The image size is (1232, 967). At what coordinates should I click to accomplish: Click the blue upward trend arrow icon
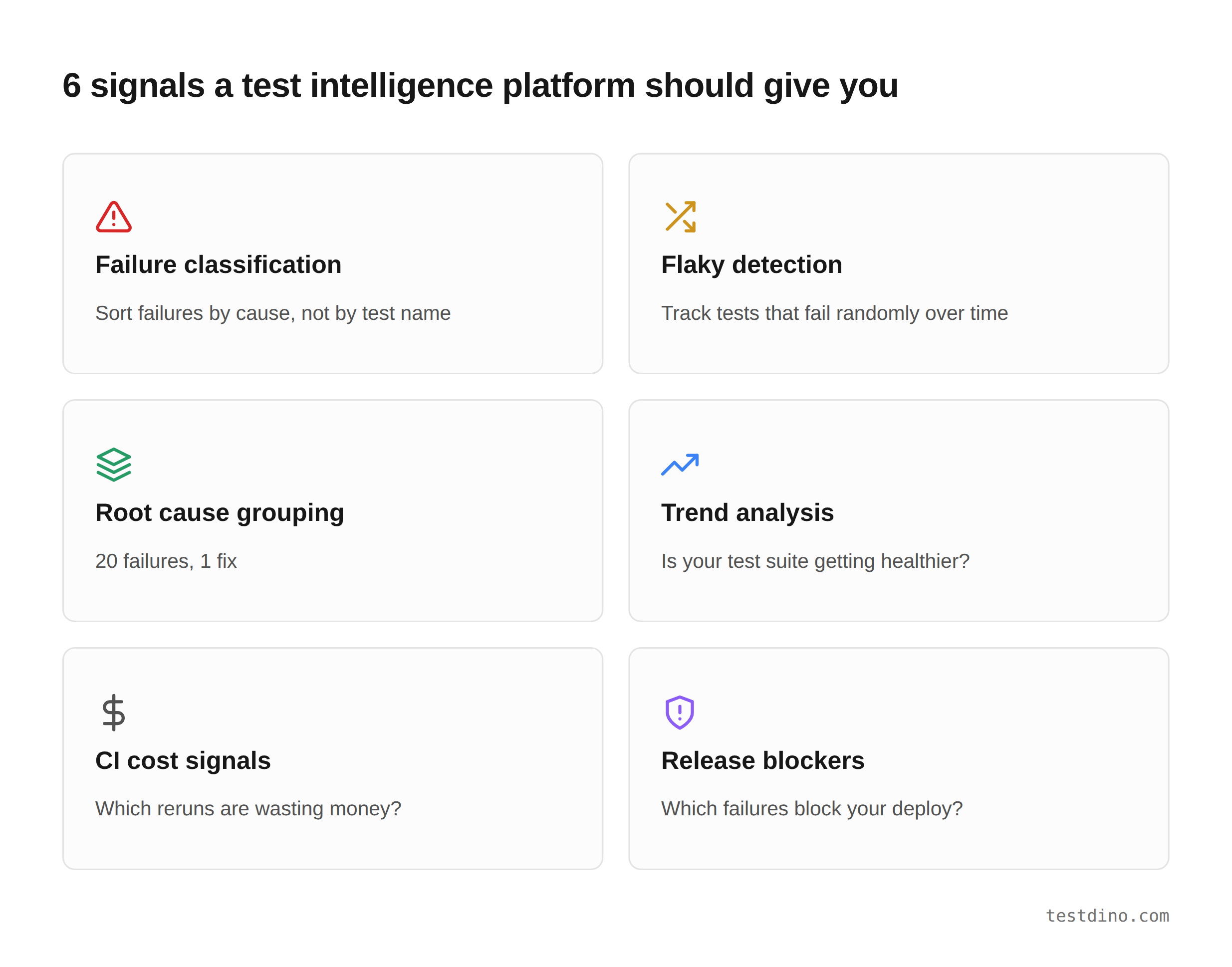(680, 464)
